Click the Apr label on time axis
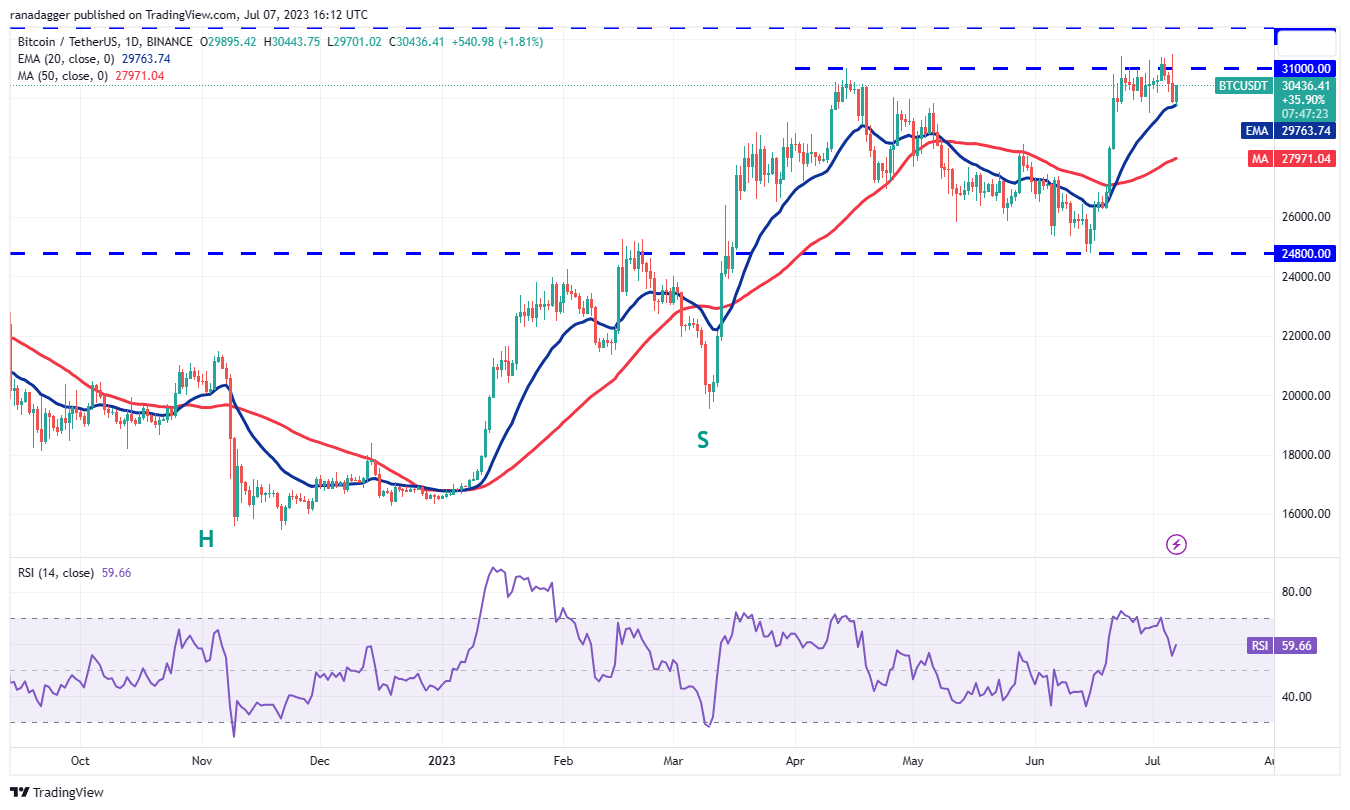The image size is (1350, 810). pyautogui.click(x=796, y=761)
